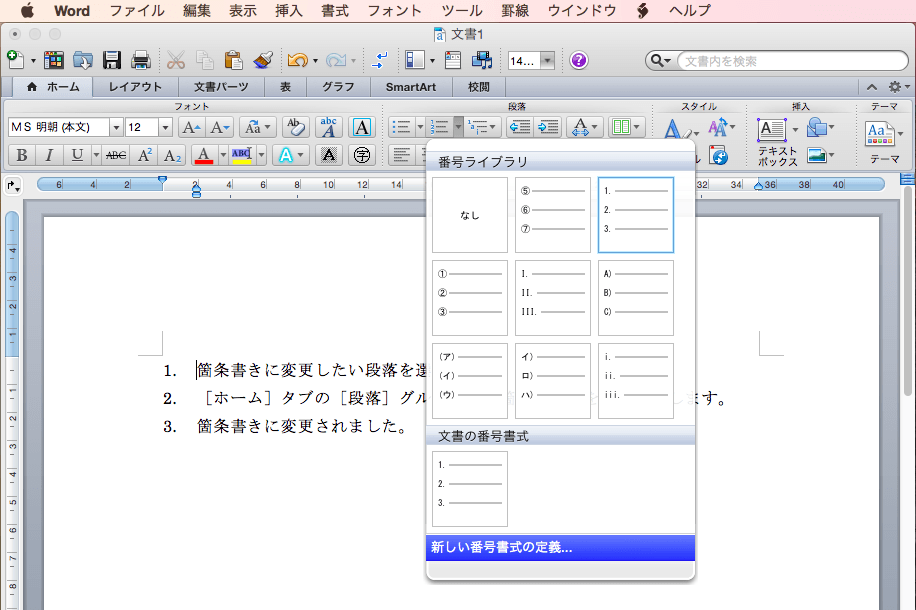Screen dimensions: 916x610
Task: Open the Apple menu
Action: pos(27,11)
